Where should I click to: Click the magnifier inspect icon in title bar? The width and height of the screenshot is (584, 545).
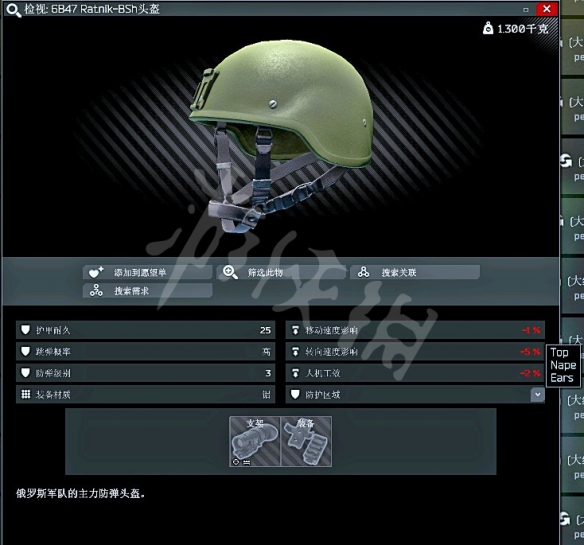click(13, 10)
